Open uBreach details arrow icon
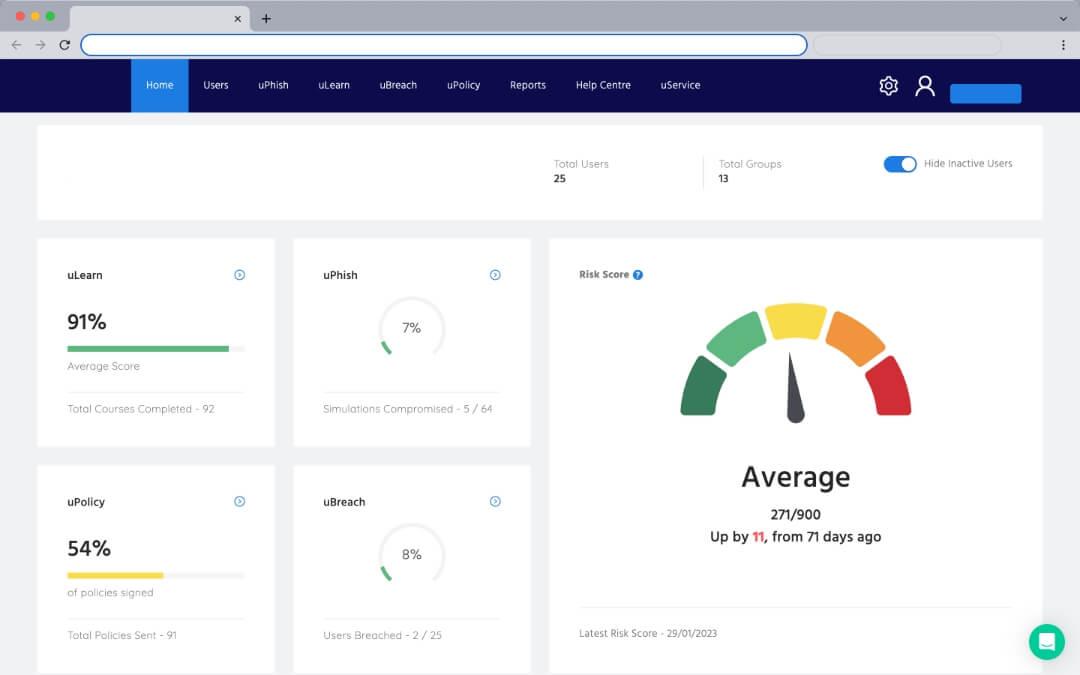 coord(495,502)
